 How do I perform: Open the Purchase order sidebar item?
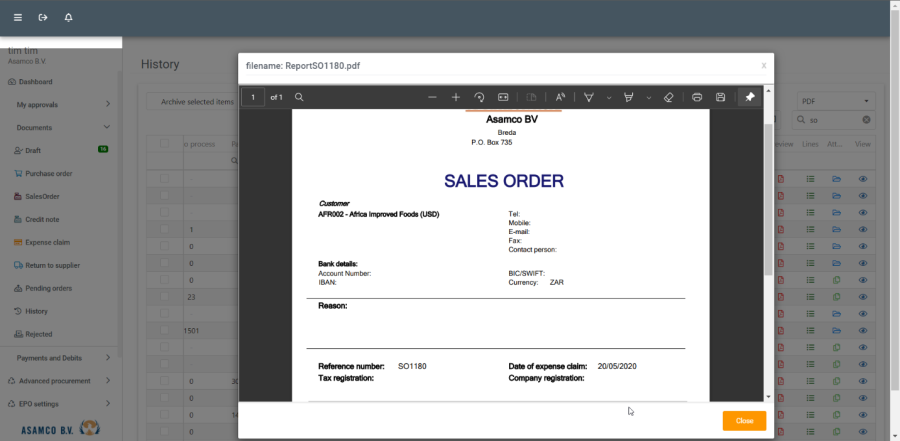click(x=48, y=173)
